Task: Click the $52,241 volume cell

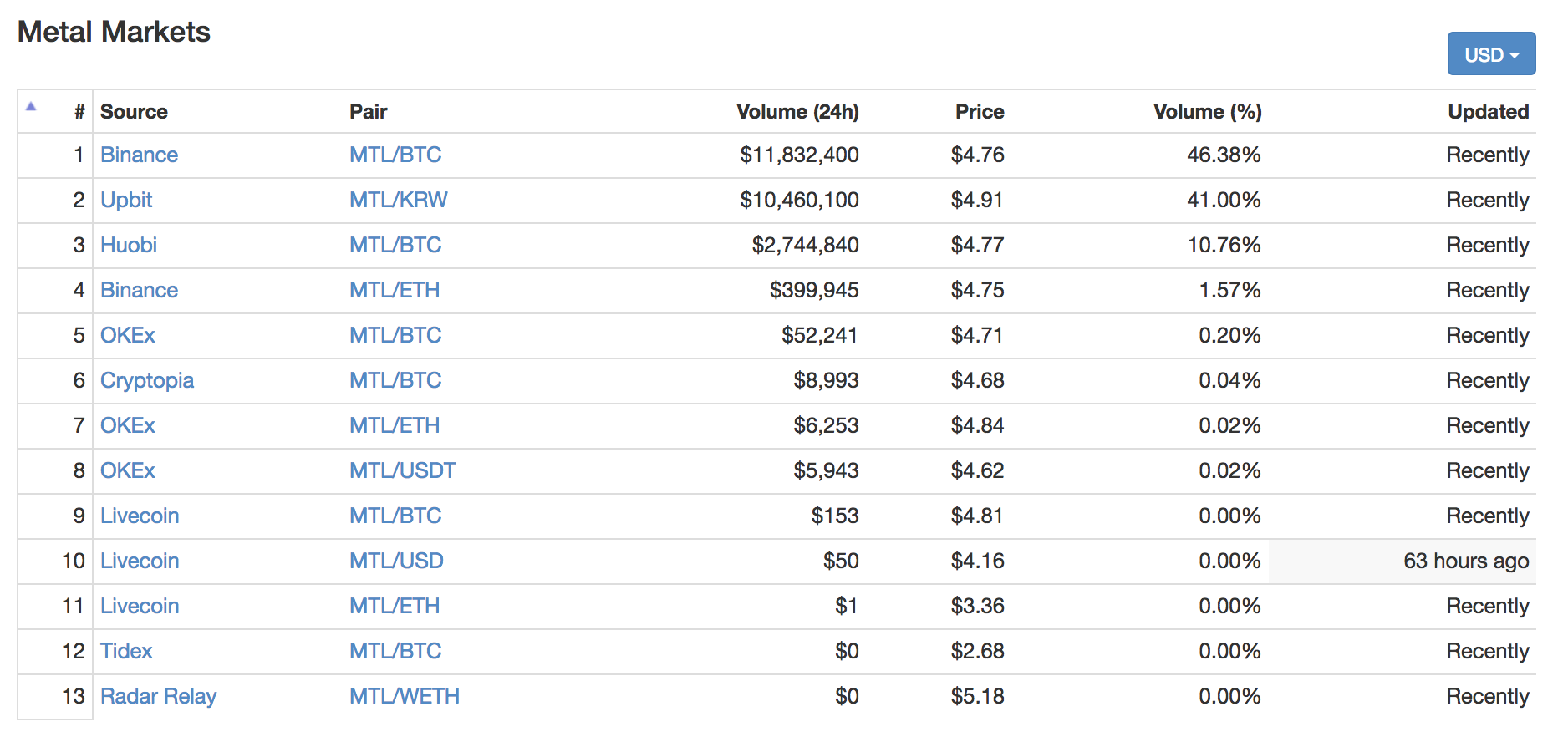Action: point(820,335)
